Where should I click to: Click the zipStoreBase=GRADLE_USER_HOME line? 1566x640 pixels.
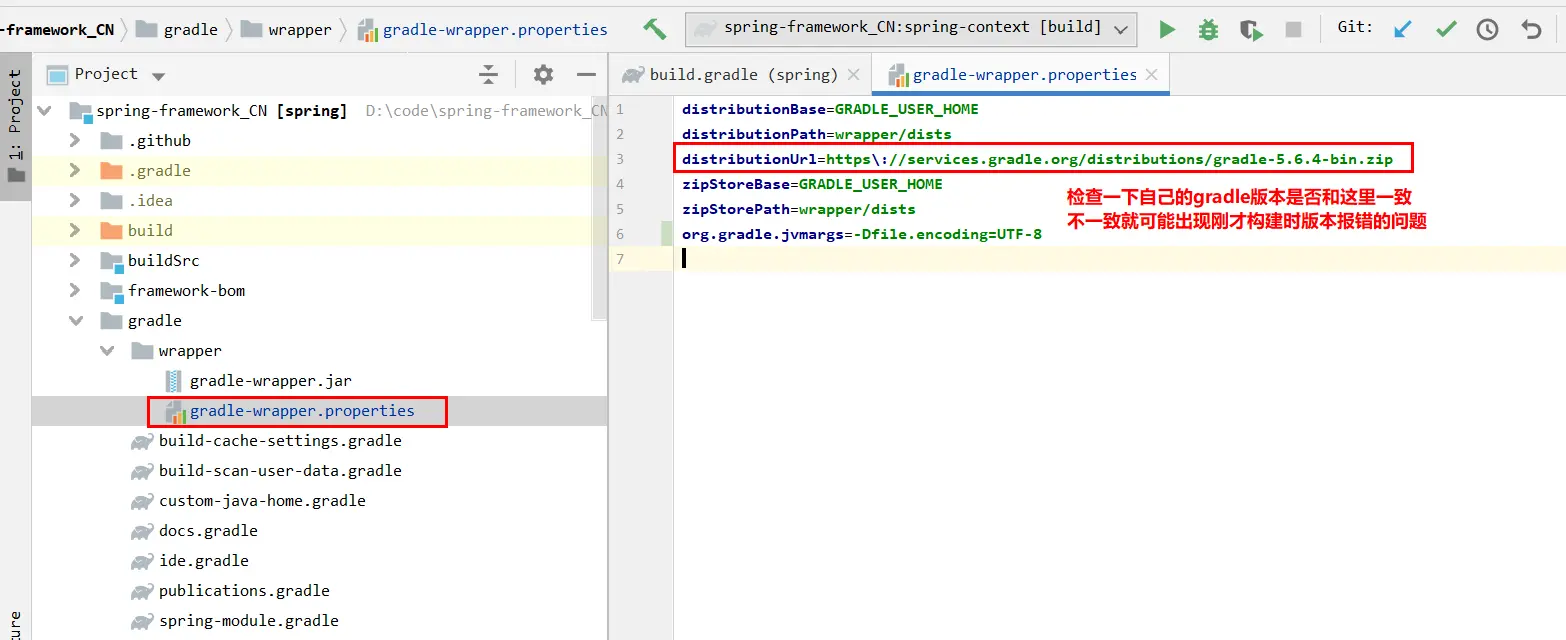tap(812, 184)
